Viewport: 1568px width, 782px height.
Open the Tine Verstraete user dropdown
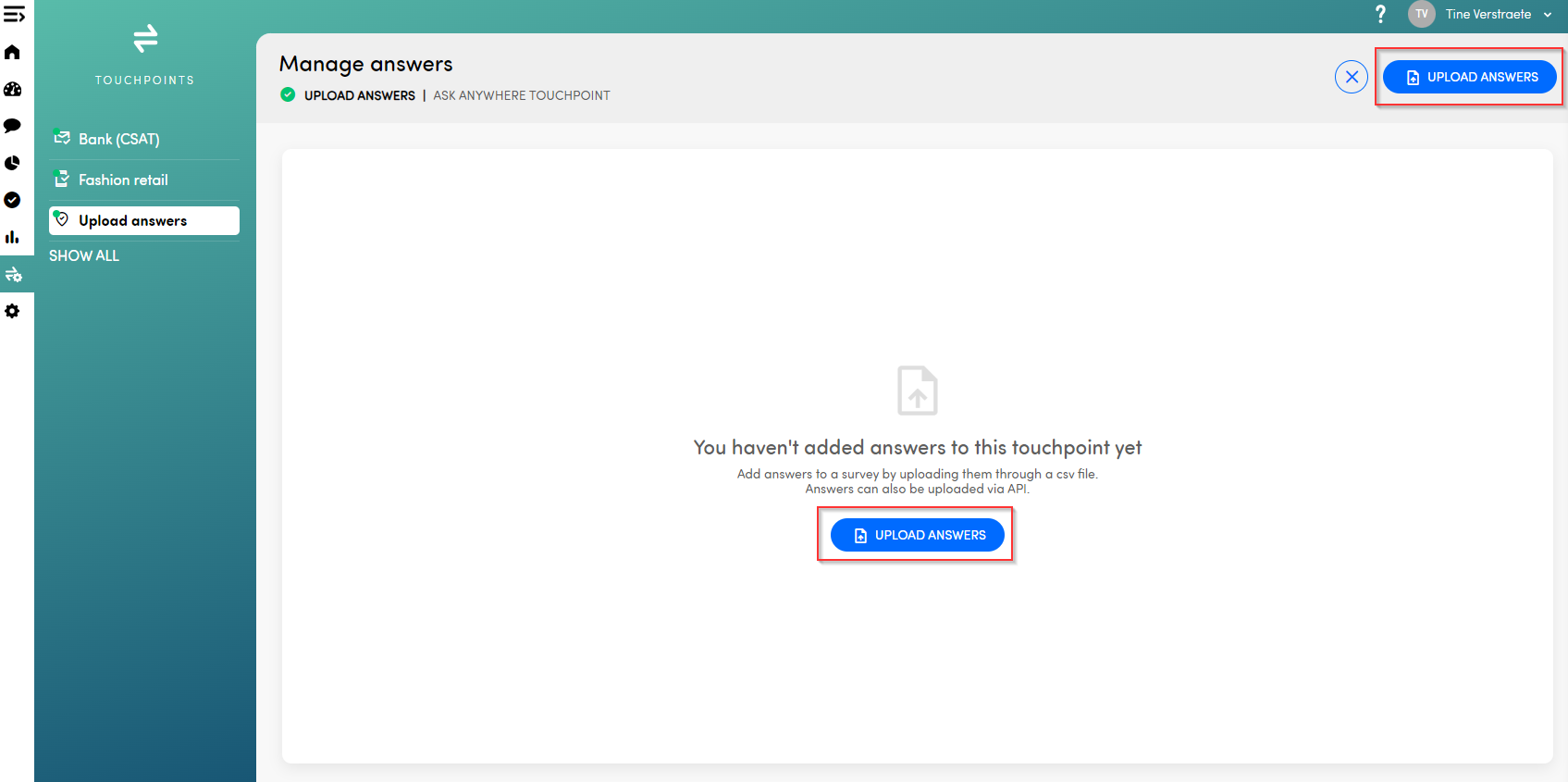pyautogui.click(x=1498, y=14)
